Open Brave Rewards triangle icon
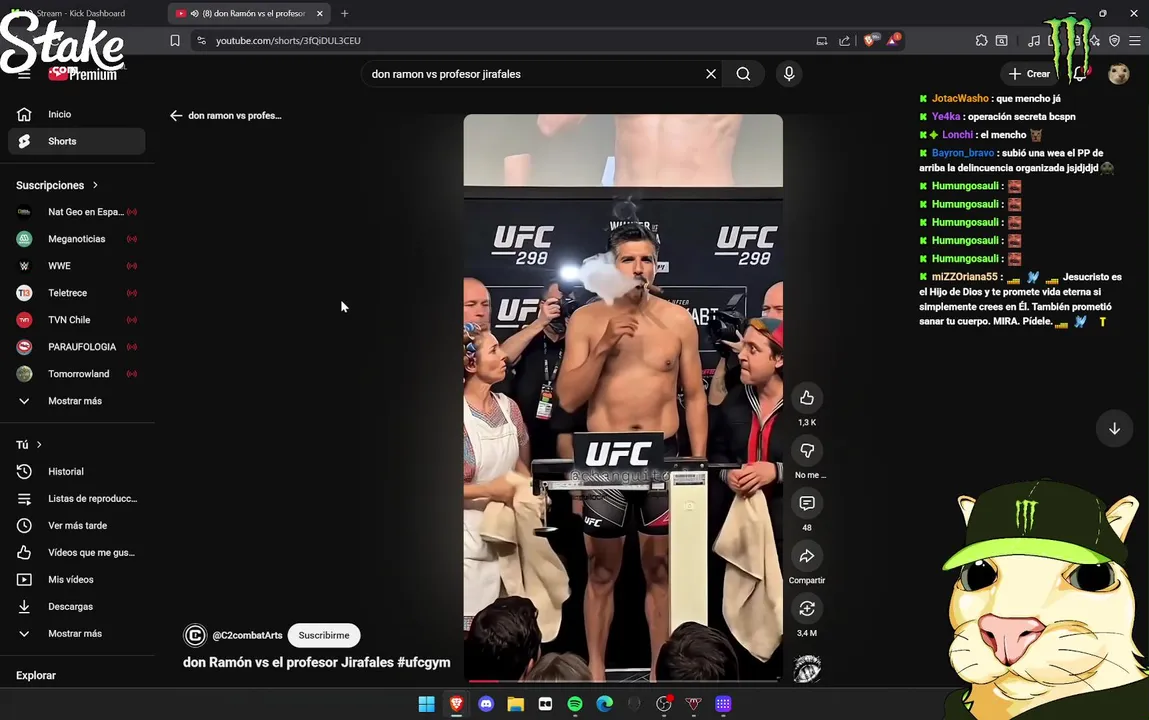Viewport: 1149px width, 720px height. coord(893,40)
